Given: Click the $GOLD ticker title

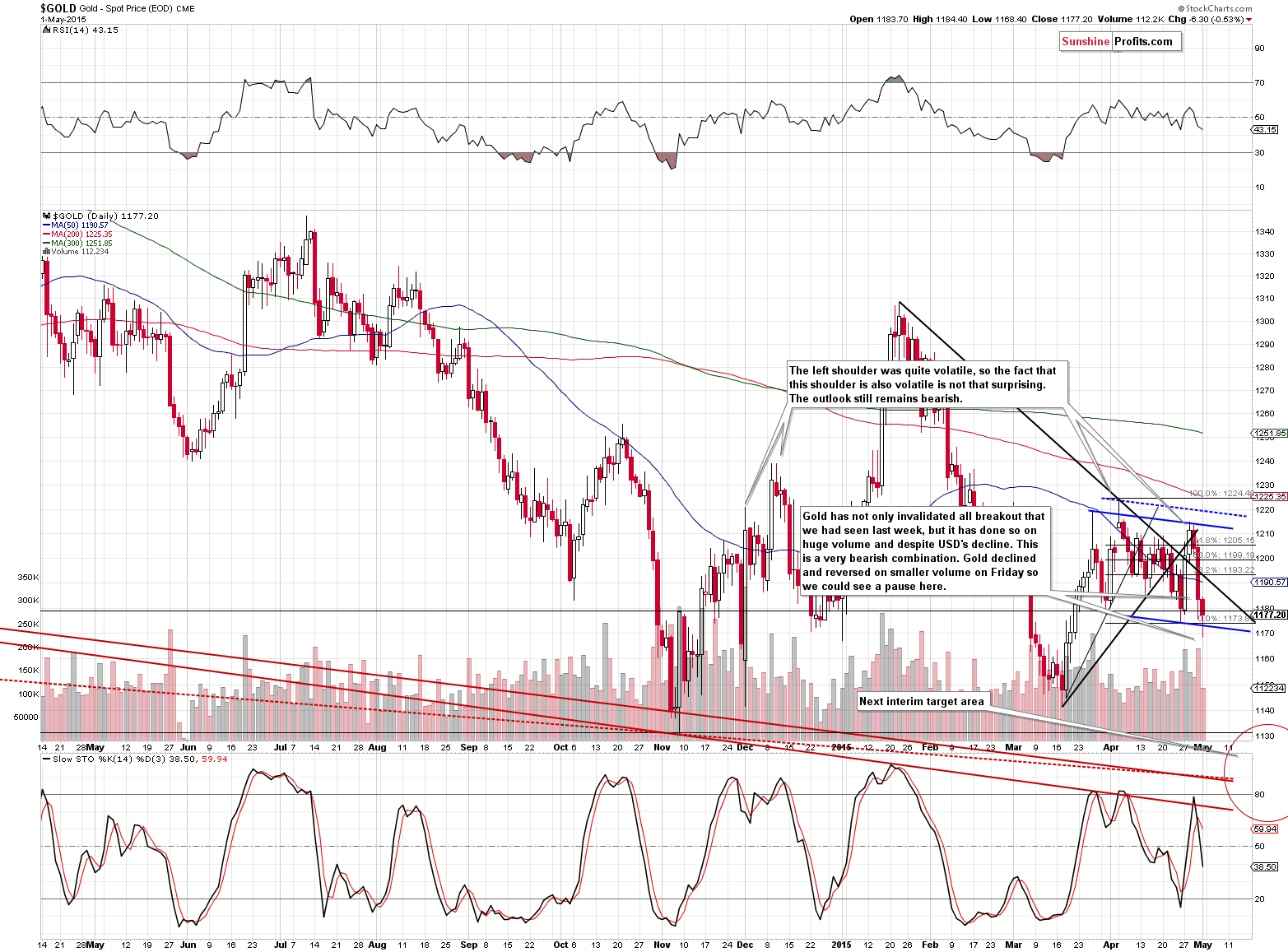Looking at the screenshot, I should [x=58, y=8].
